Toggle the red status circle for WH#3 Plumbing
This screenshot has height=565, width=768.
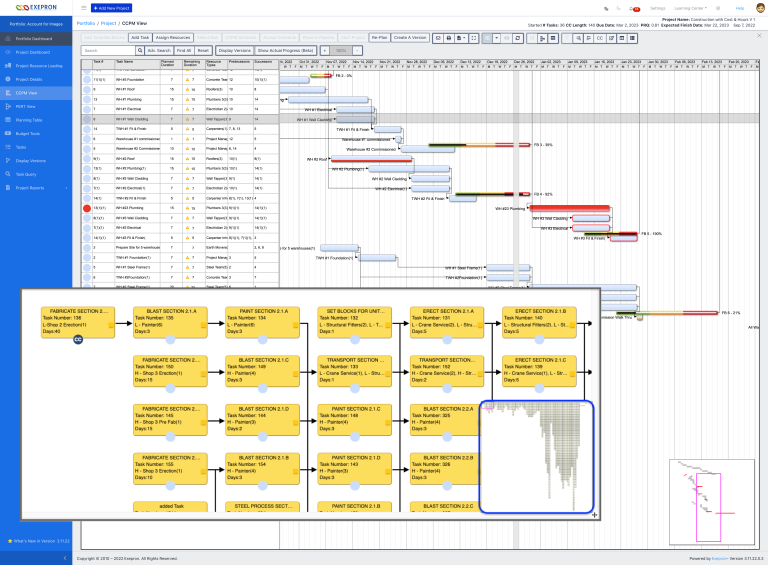[x=86, y=208]
